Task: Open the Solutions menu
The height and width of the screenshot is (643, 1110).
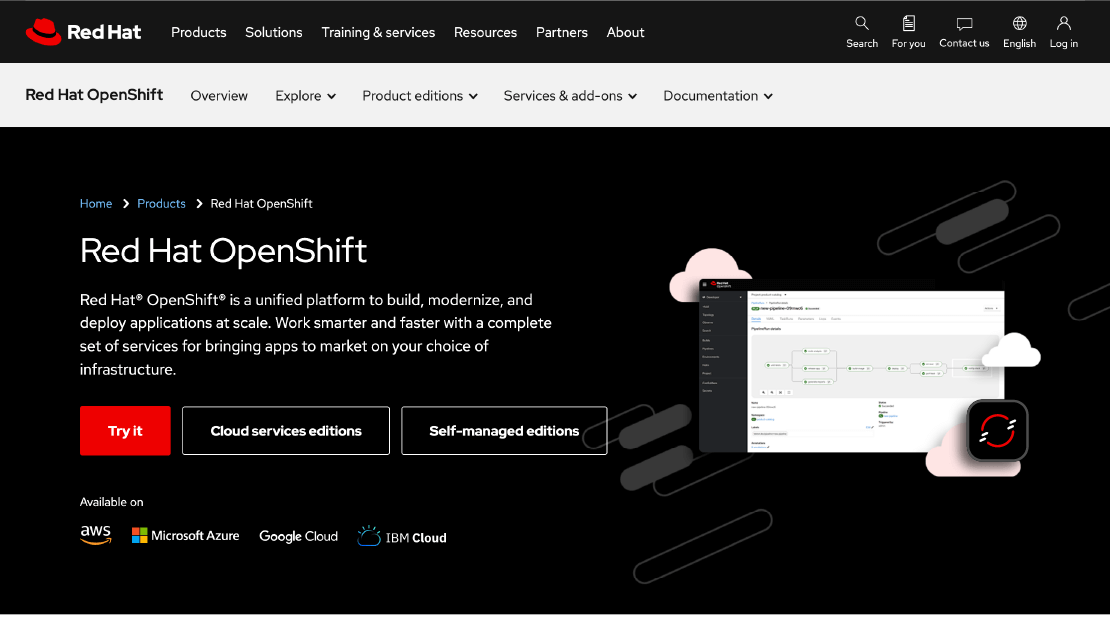Action: pos(273,33)
